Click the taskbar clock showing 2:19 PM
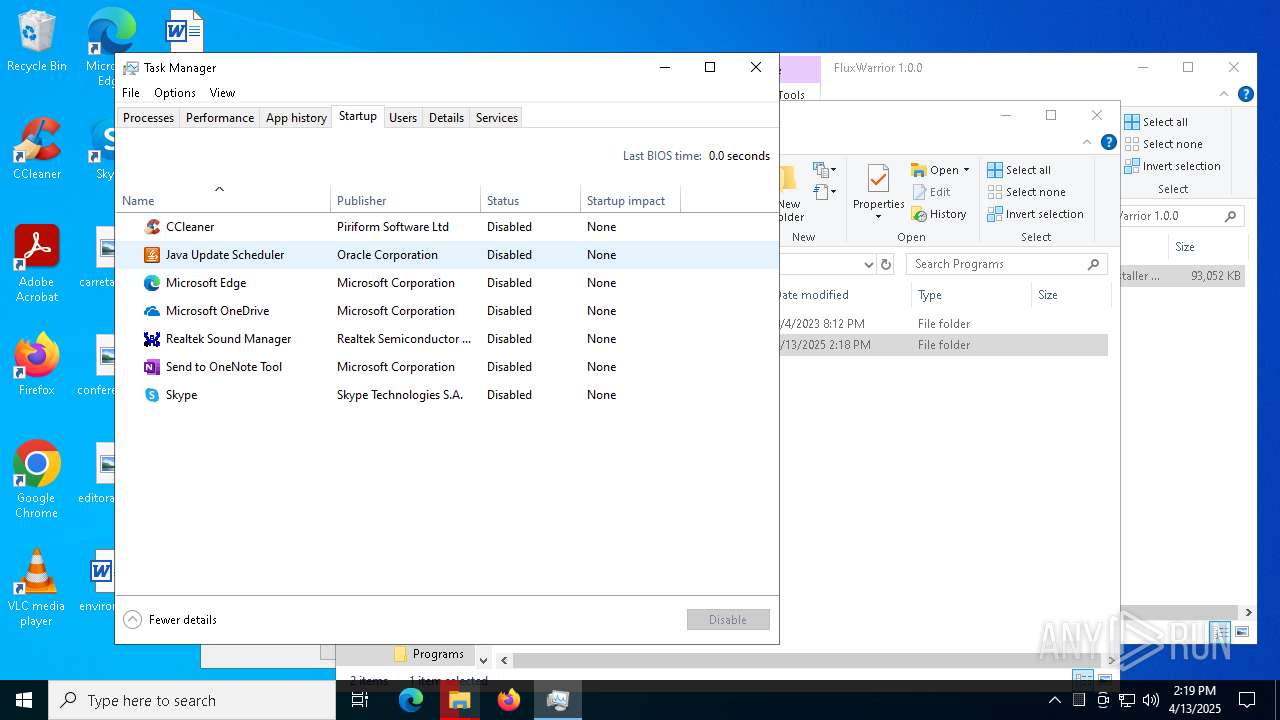This screenshot has width=1280, height=720. coord(1193,700)
